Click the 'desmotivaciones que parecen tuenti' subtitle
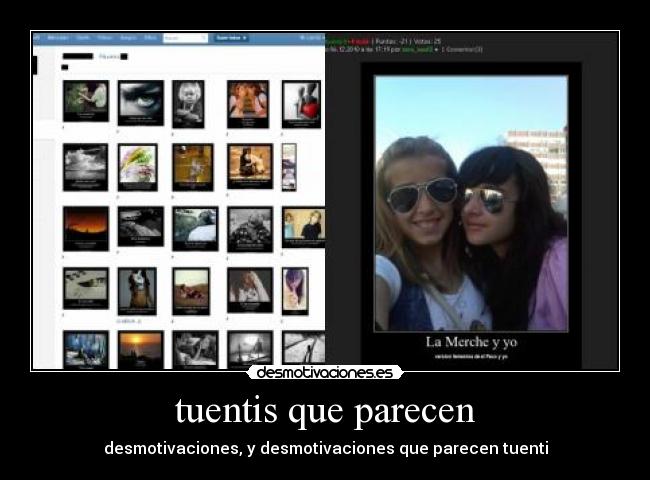This screenshot has height=480, width=650. [405, 448]
